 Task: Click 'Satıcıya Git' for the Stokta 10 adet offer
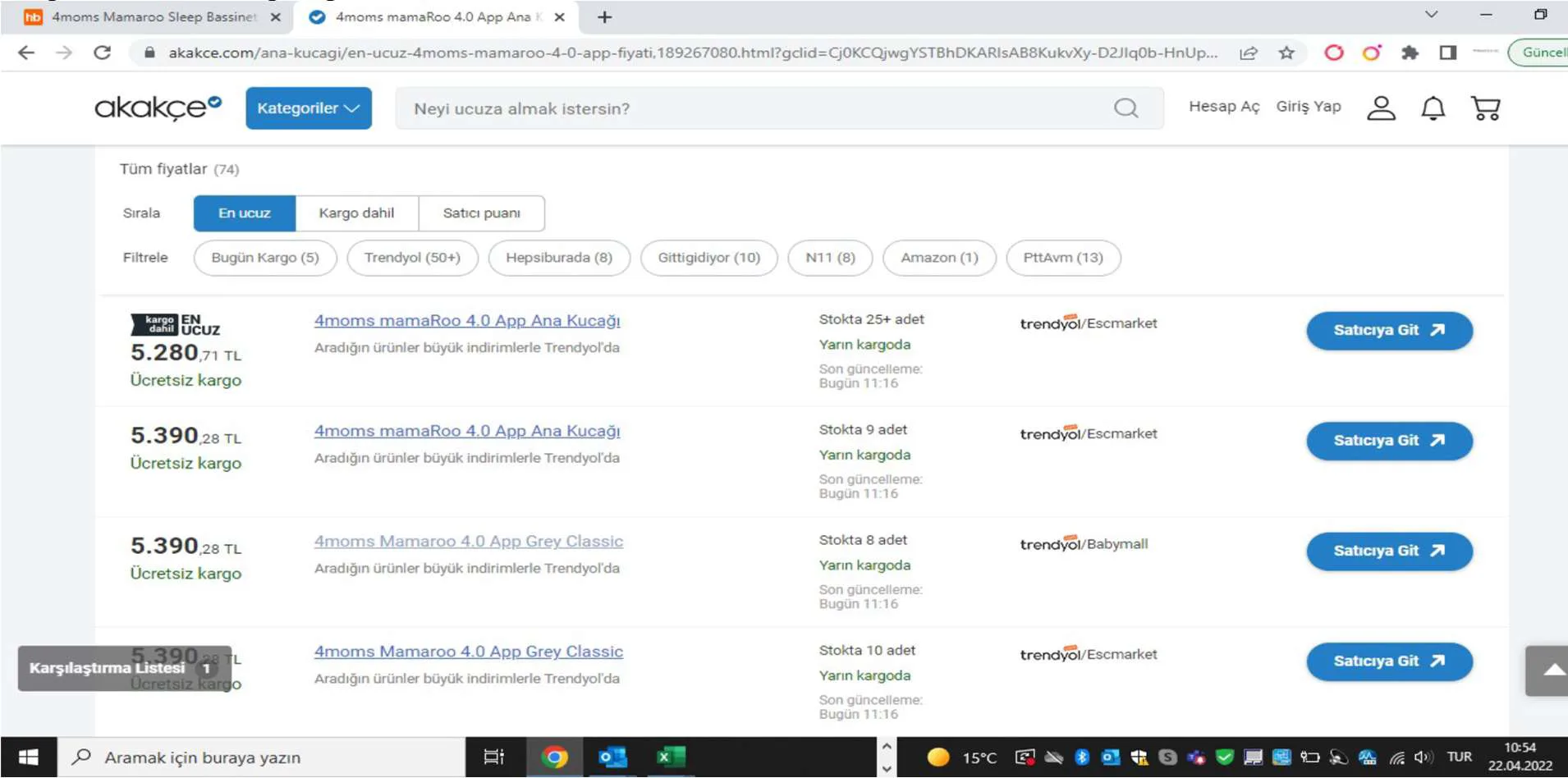(x=1389, y=661)
